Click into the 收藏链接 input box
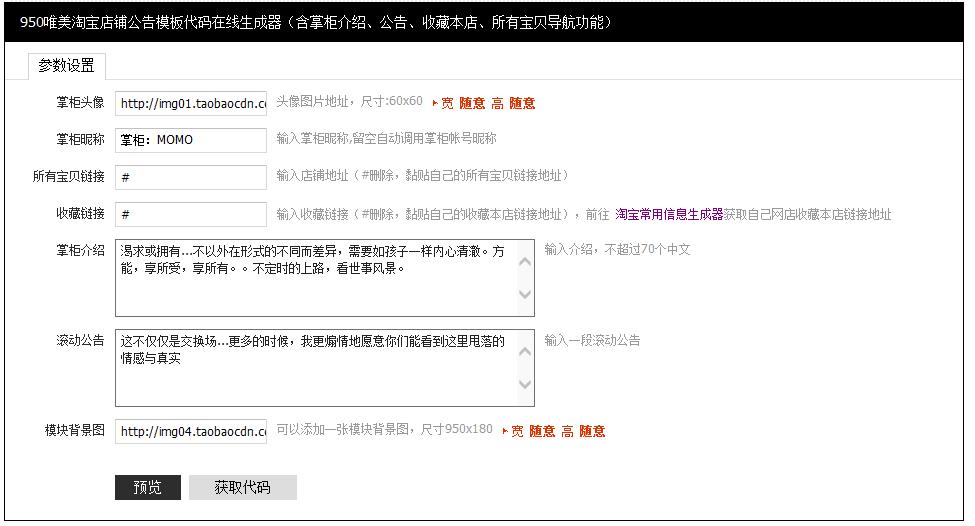This screenshot has height=526, width=975. (191, 214)
